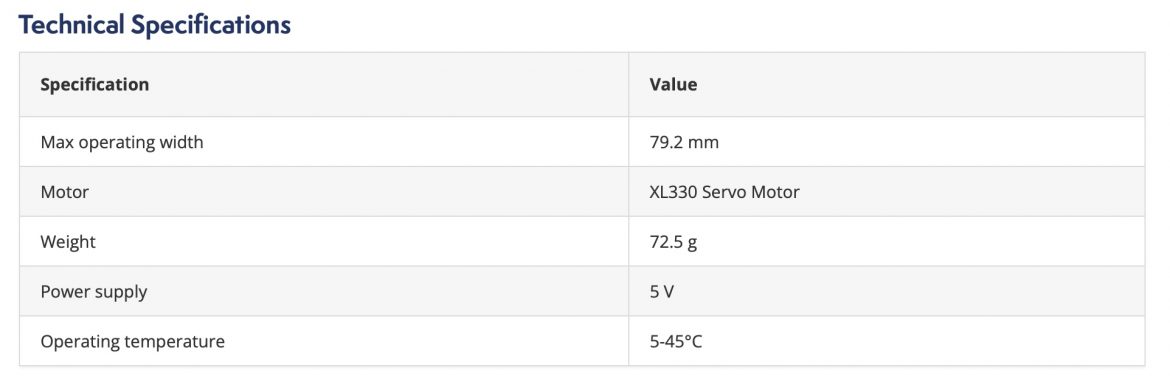Click the word Technical in the heading

coord(72,25)
